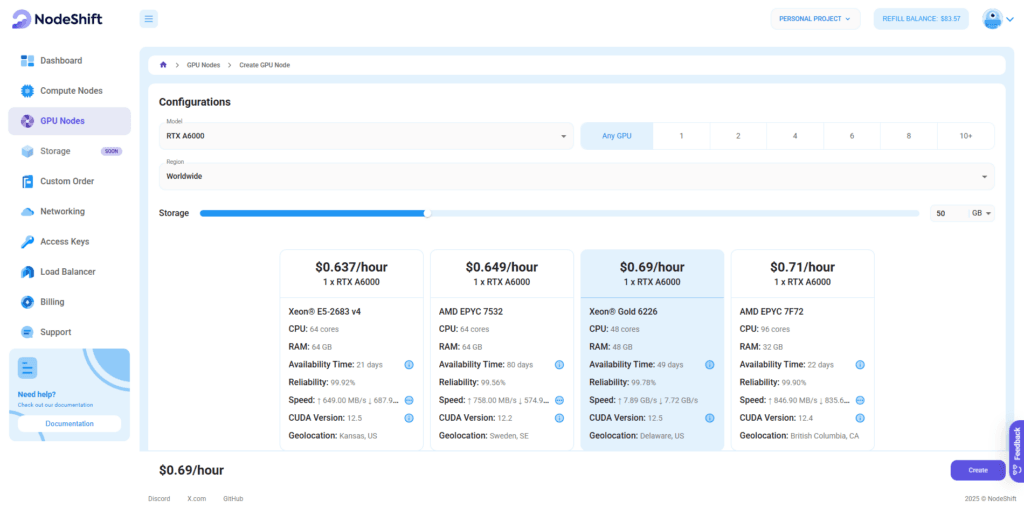Click the Billing sidebar icon

(x=28, y=302)
